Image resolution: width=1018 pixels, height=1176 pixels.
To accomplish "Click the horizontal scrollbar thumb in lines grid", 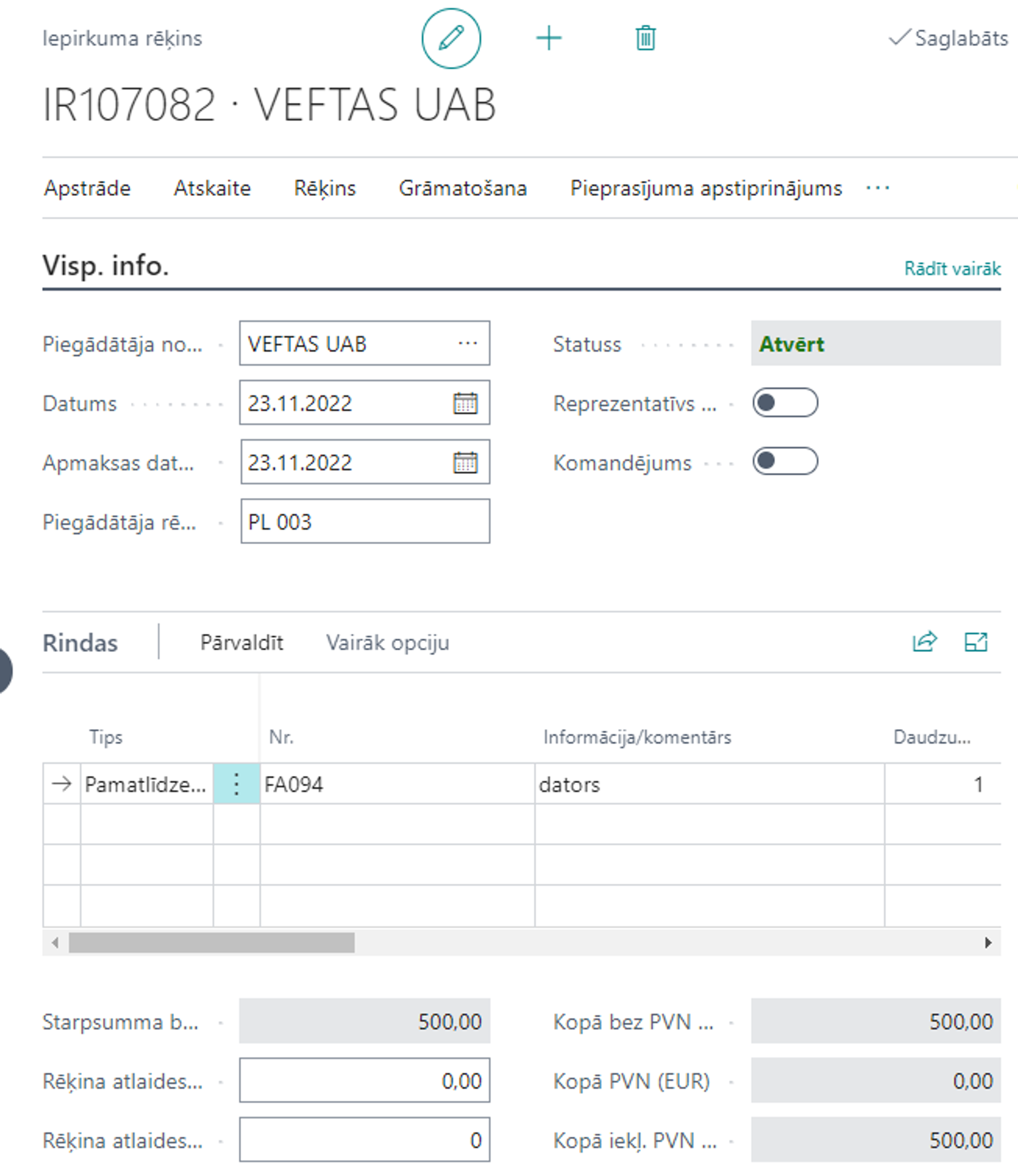I will pyautogui.click(x=211, y=942).
